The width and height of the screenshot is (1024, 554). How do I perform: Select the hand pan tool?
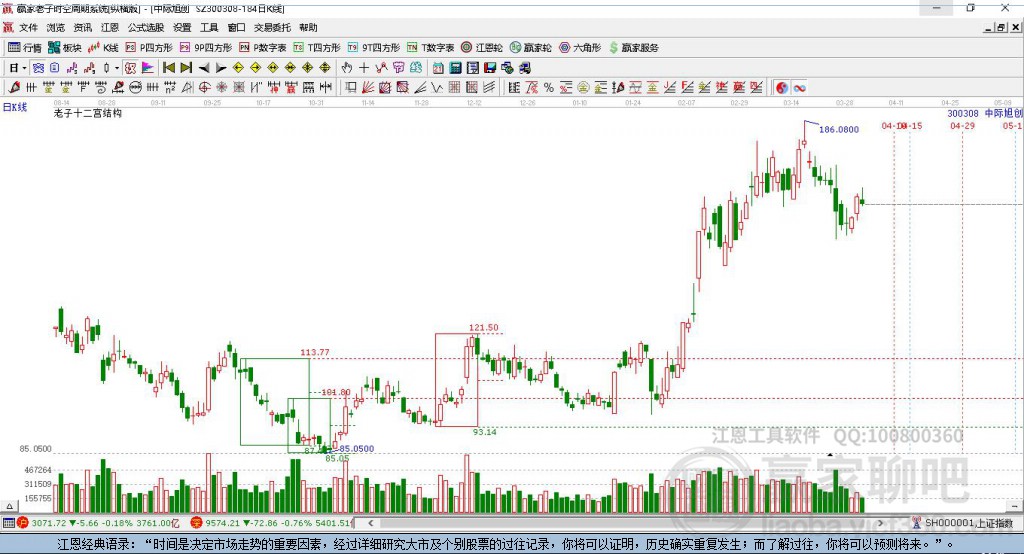pos(347,68)
